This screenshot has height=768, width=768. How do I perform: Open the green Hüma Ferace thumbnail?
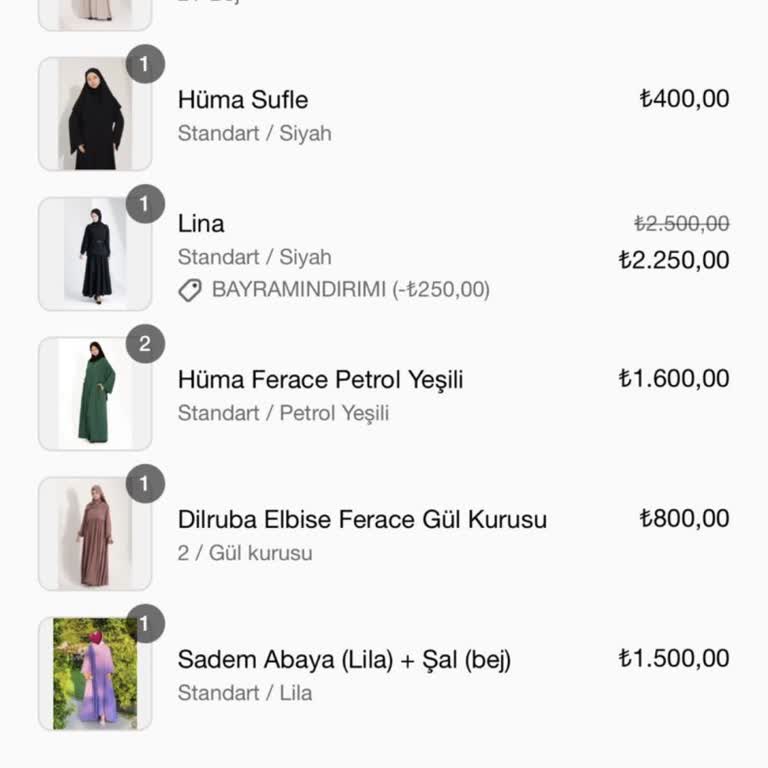tap(95, 394)
